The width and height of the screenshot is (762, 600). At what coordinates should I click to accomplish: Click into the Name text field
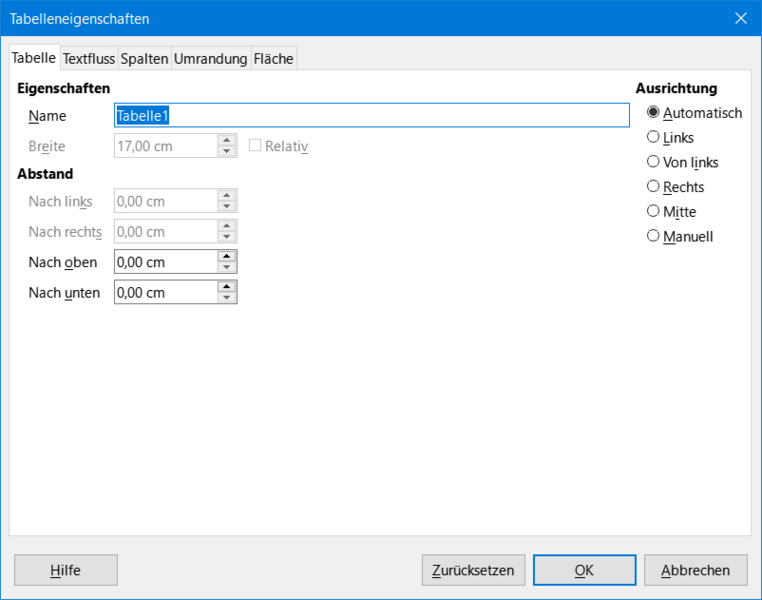click(x=372, y=115)
